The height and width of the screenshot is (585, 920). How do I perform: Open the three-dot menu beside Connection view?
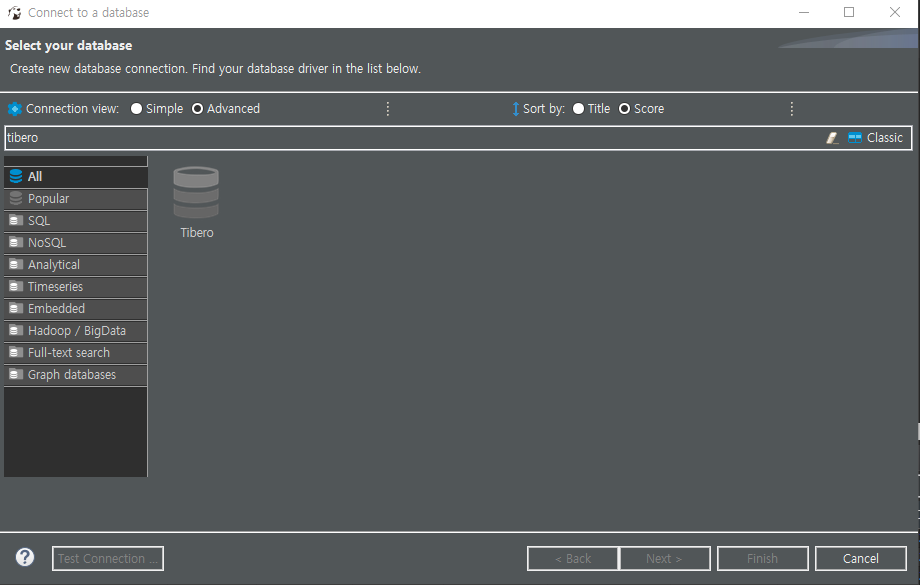pos(387,109)
